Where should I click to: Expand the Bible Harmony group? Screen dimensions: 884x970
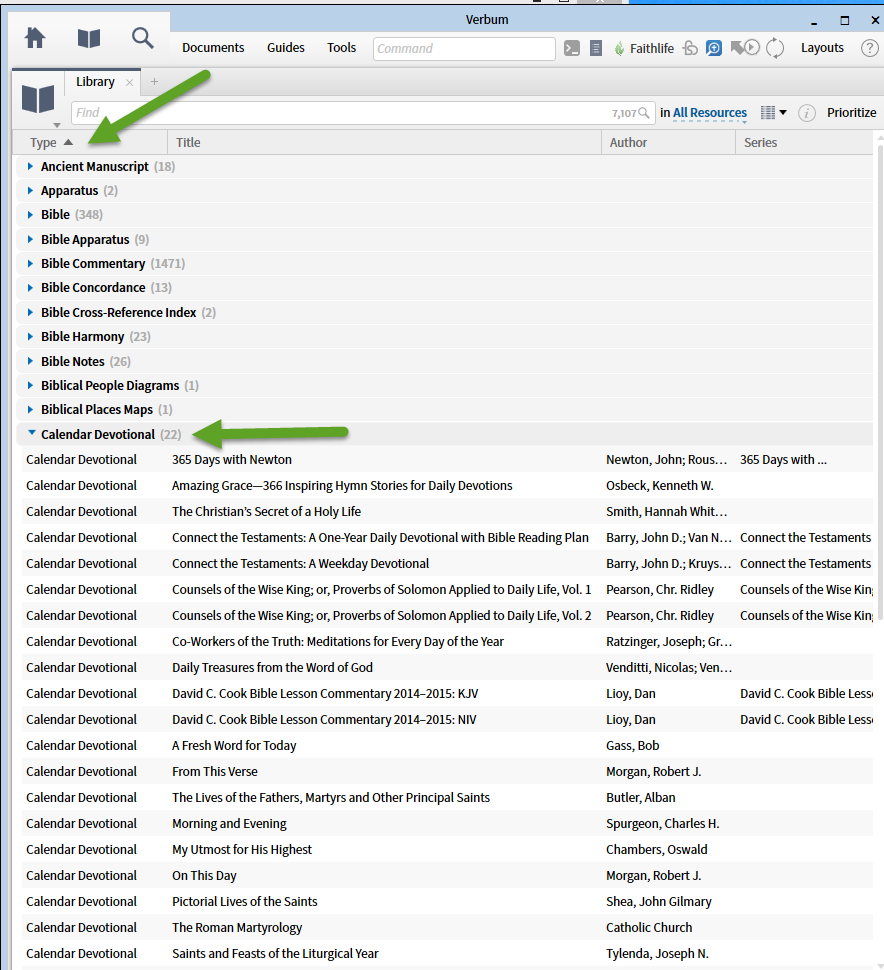[x=30, y=337]
